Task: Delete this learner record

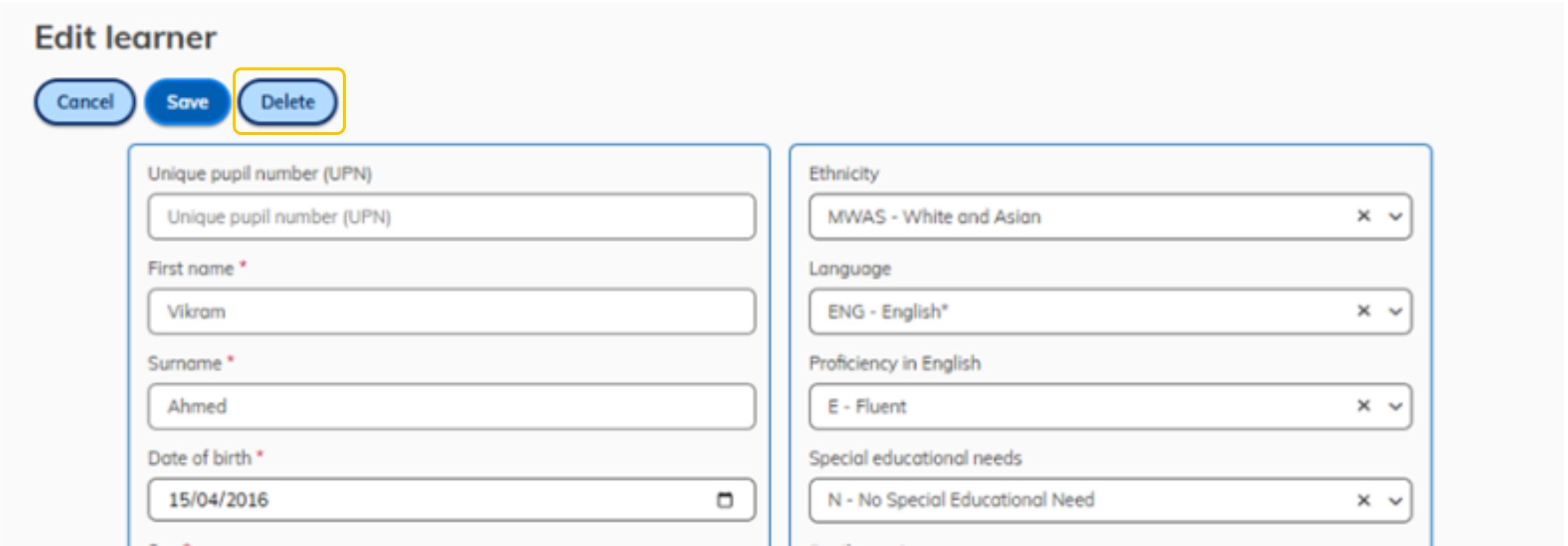Action: [288, 102]
